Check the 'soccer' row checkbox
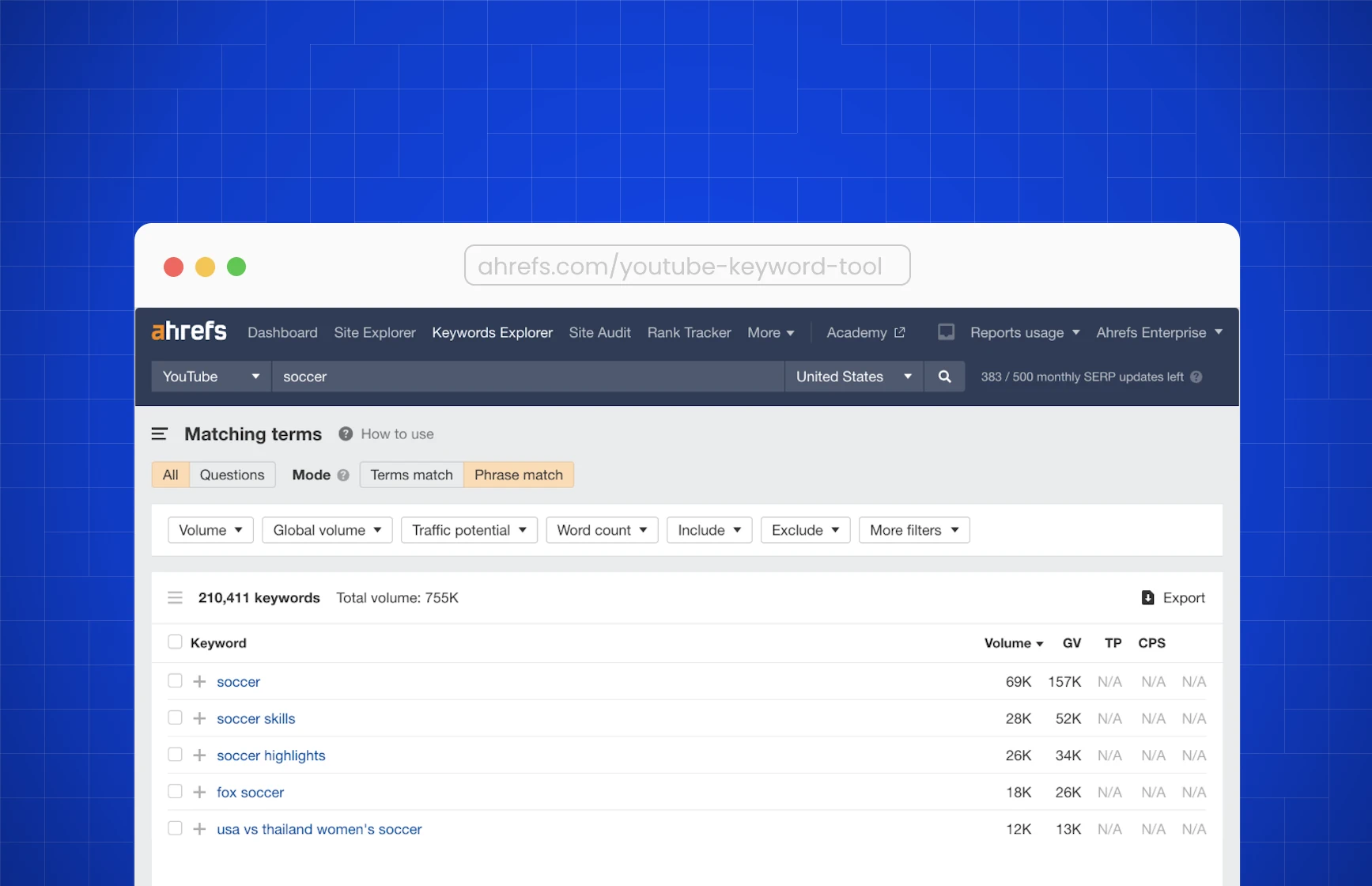The image size is (1372, 886). pyautogui.click(x=175, y=680)
